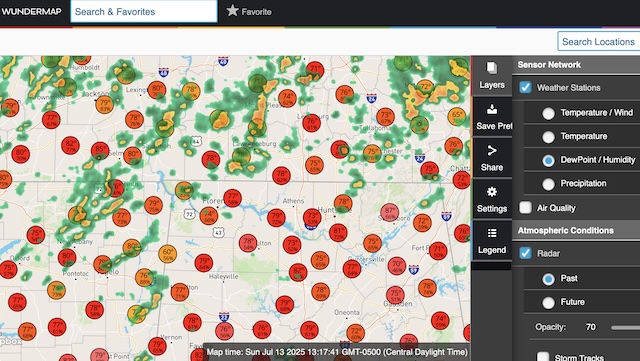Click the 85° weather station marker
The height and width of the screenshot is (361, 640).
100,150
